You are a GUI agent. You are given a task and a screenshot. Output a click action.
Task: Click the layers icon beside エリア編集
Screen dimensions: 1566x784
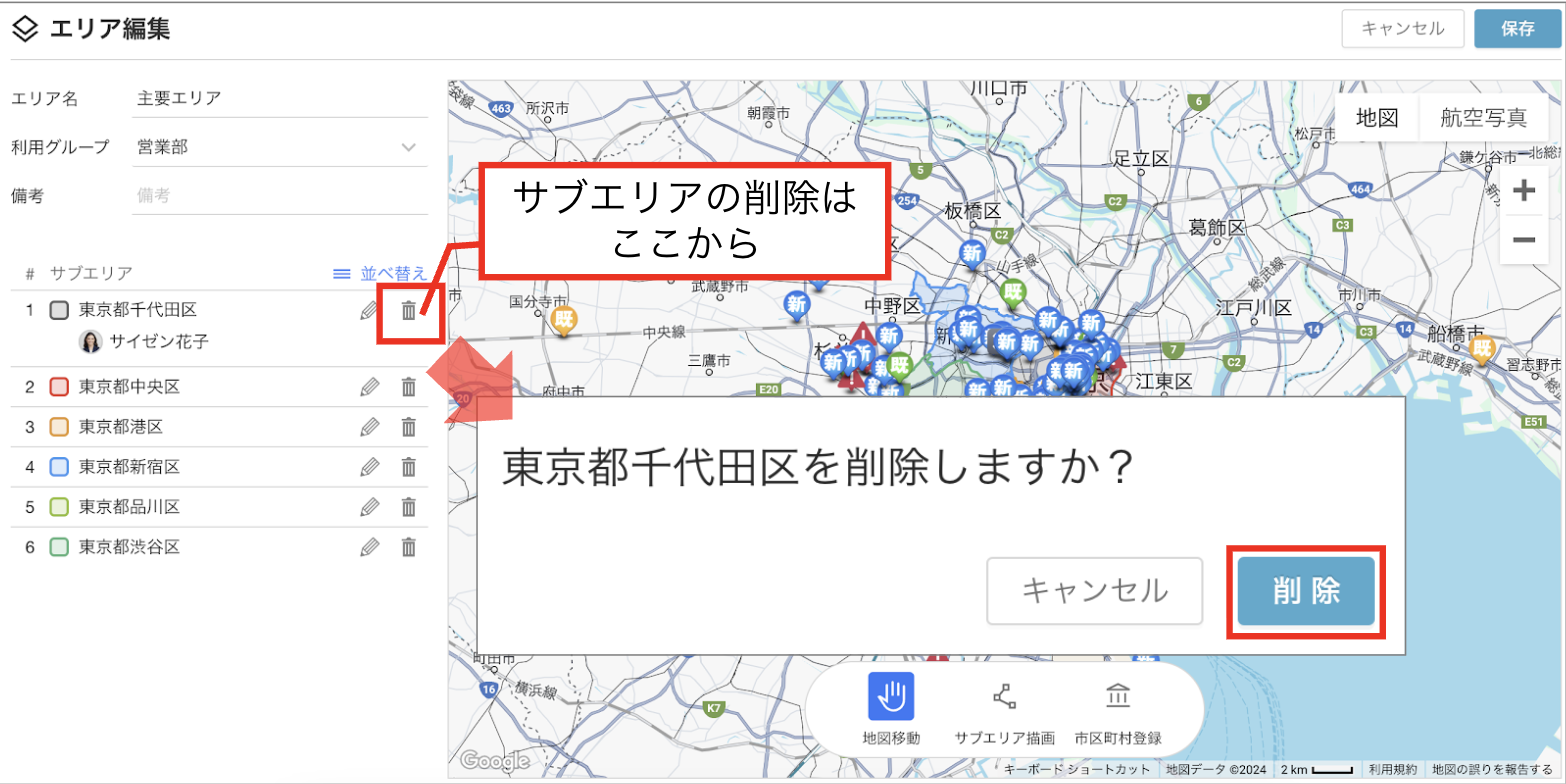pyautogui.click(x=24, y=29)
